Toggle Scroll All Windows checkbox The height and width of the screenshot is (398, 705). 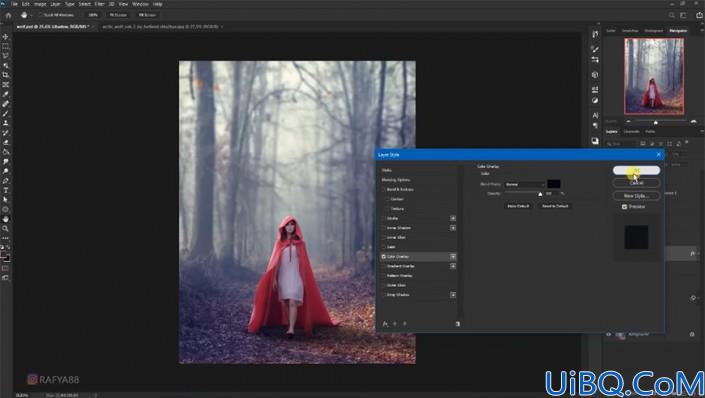click(40, 15)
